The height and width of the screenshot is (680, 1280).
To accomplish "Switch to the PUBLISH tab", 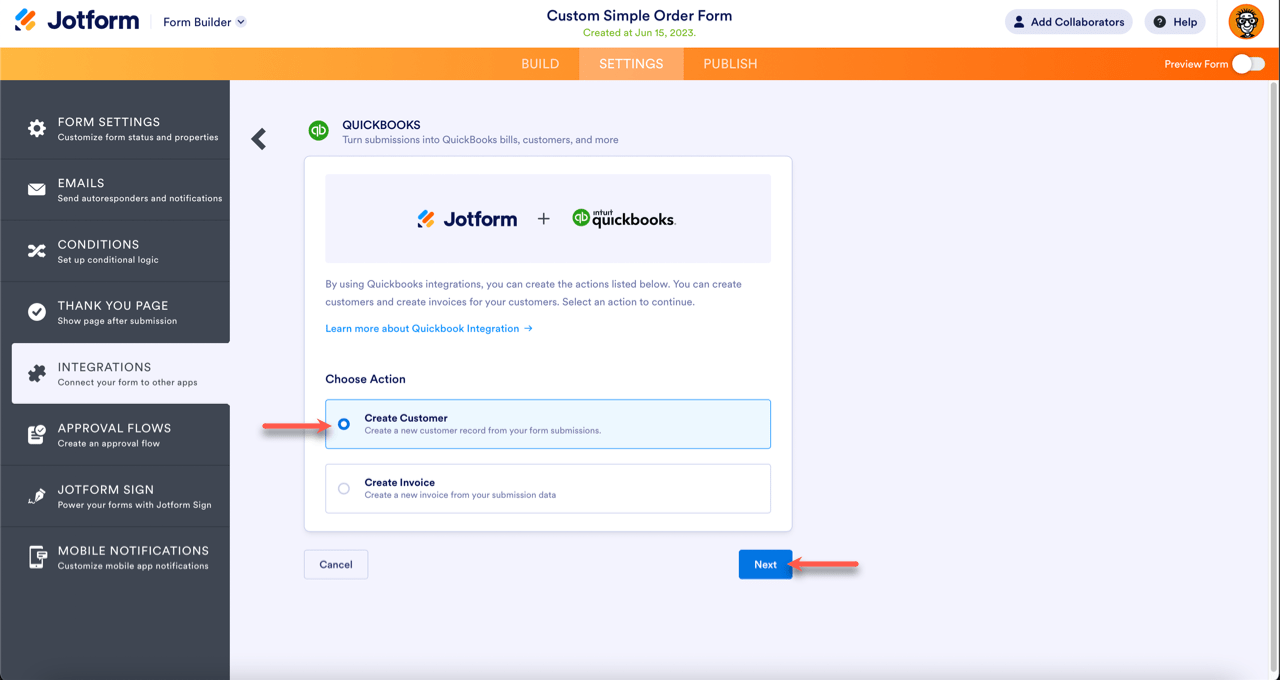I will pyautogui.click(x=730, y=64).
